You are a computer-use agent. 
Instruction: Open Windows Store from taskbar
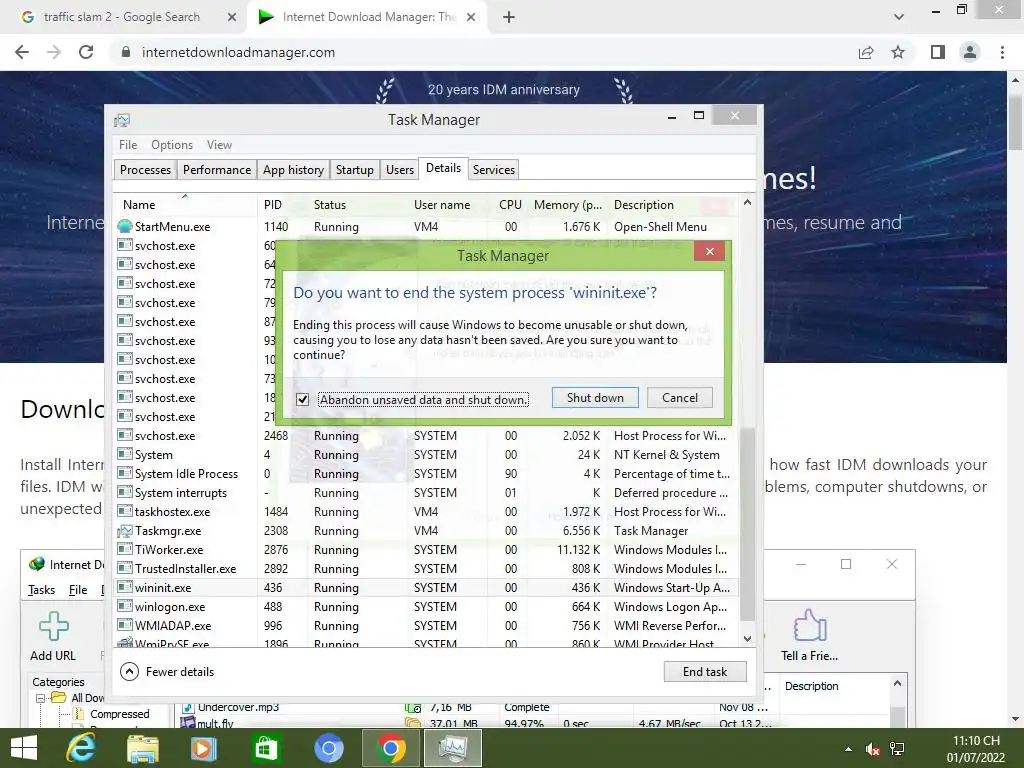point(265,748)
